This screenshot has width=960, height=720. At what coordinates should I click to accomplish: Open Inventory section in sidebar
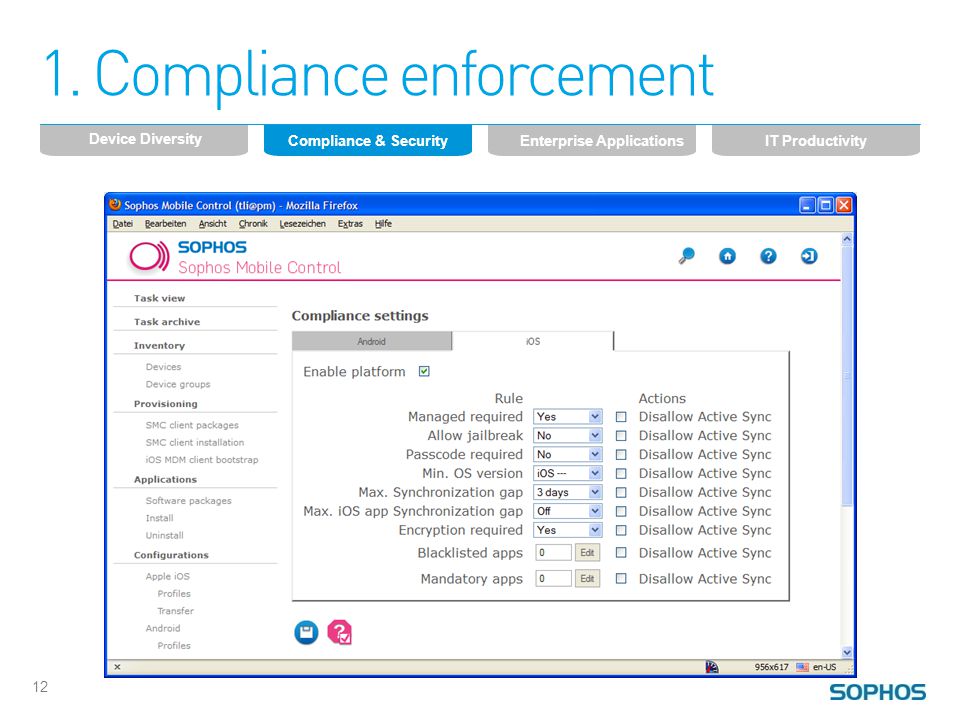coord(159,345)
